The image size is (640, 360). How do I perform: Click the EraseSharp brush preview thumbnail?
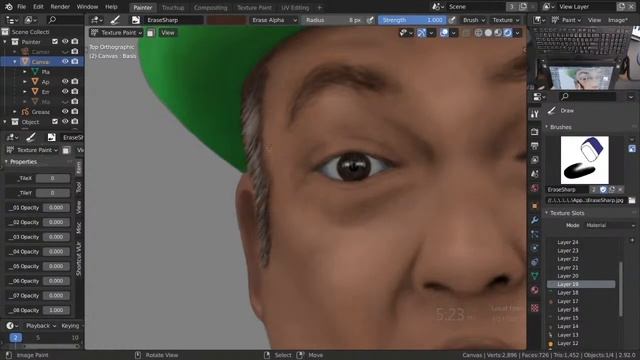point(584,160)
